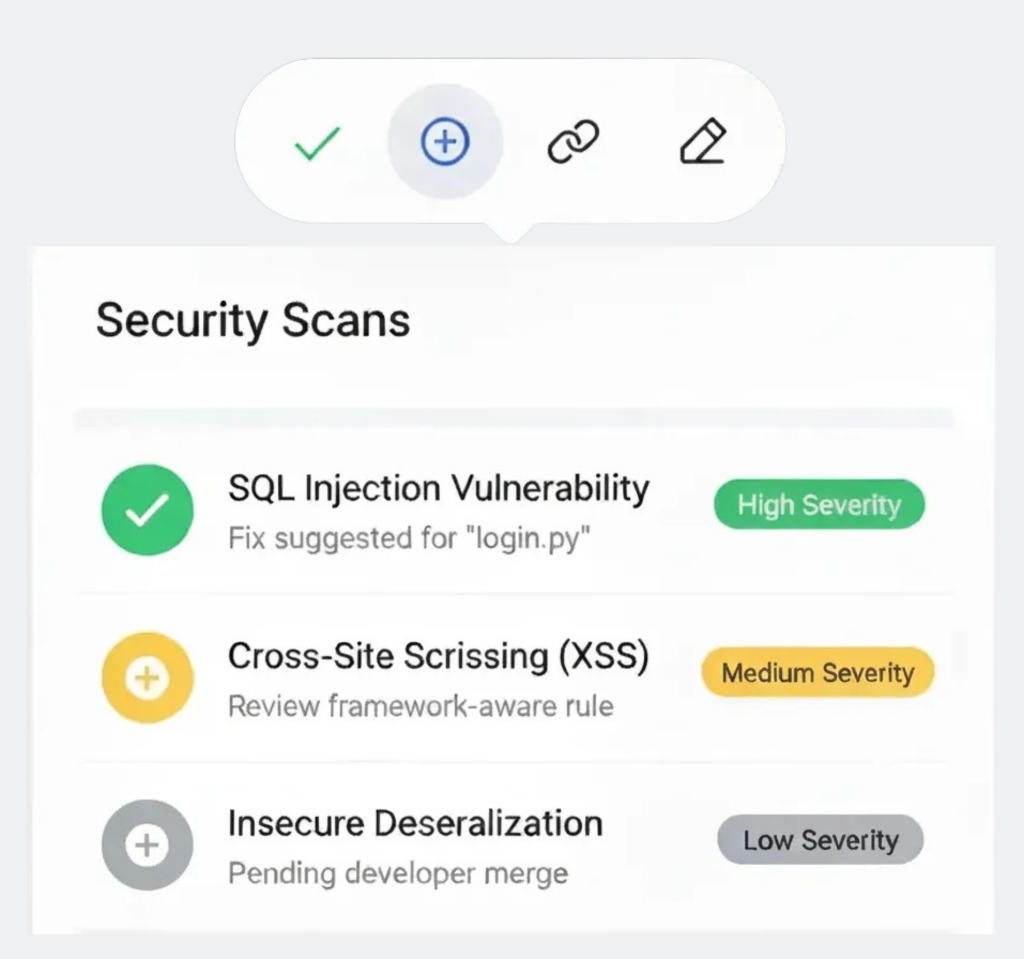Viewport: 1024px width, 959px height.
Task: Toggle the green check circle for SQL Injection
Action: pos(147,510)
